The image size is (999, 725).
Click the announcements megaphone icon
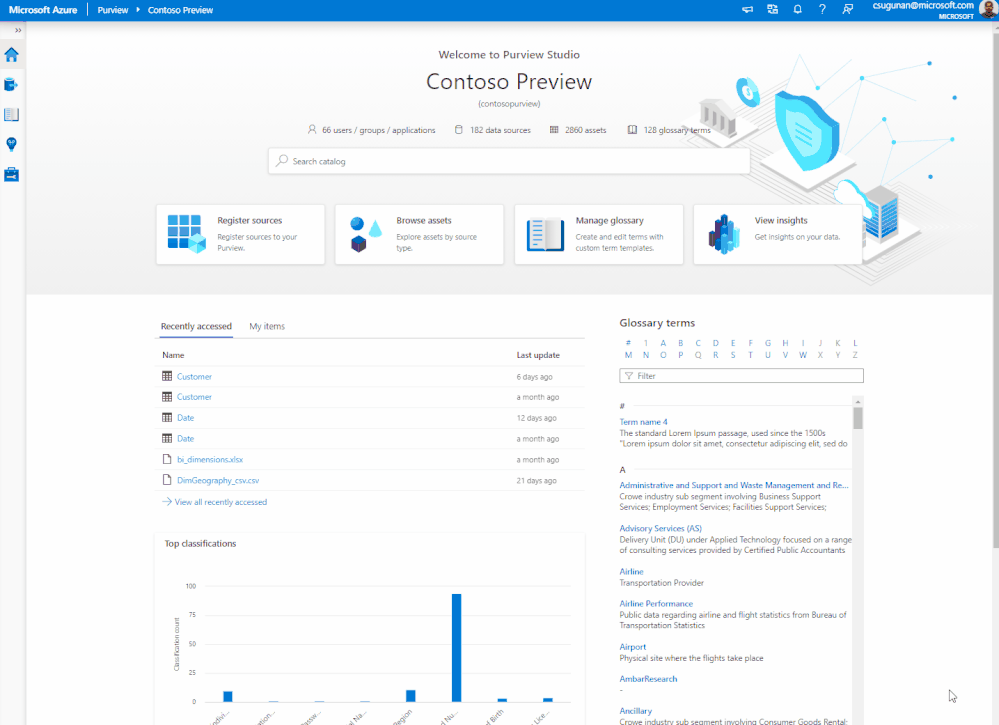(747, 10)
